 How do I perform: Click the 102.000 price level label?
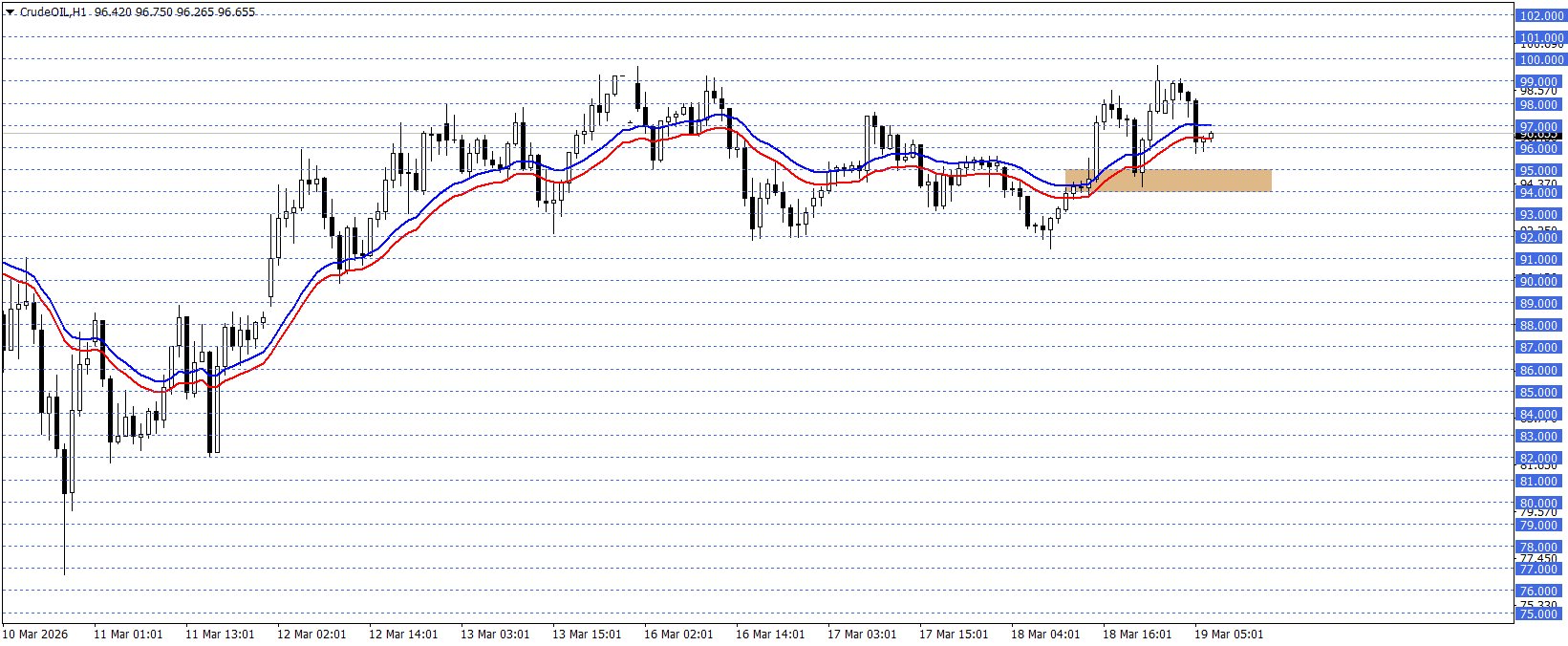(1540, 16)
